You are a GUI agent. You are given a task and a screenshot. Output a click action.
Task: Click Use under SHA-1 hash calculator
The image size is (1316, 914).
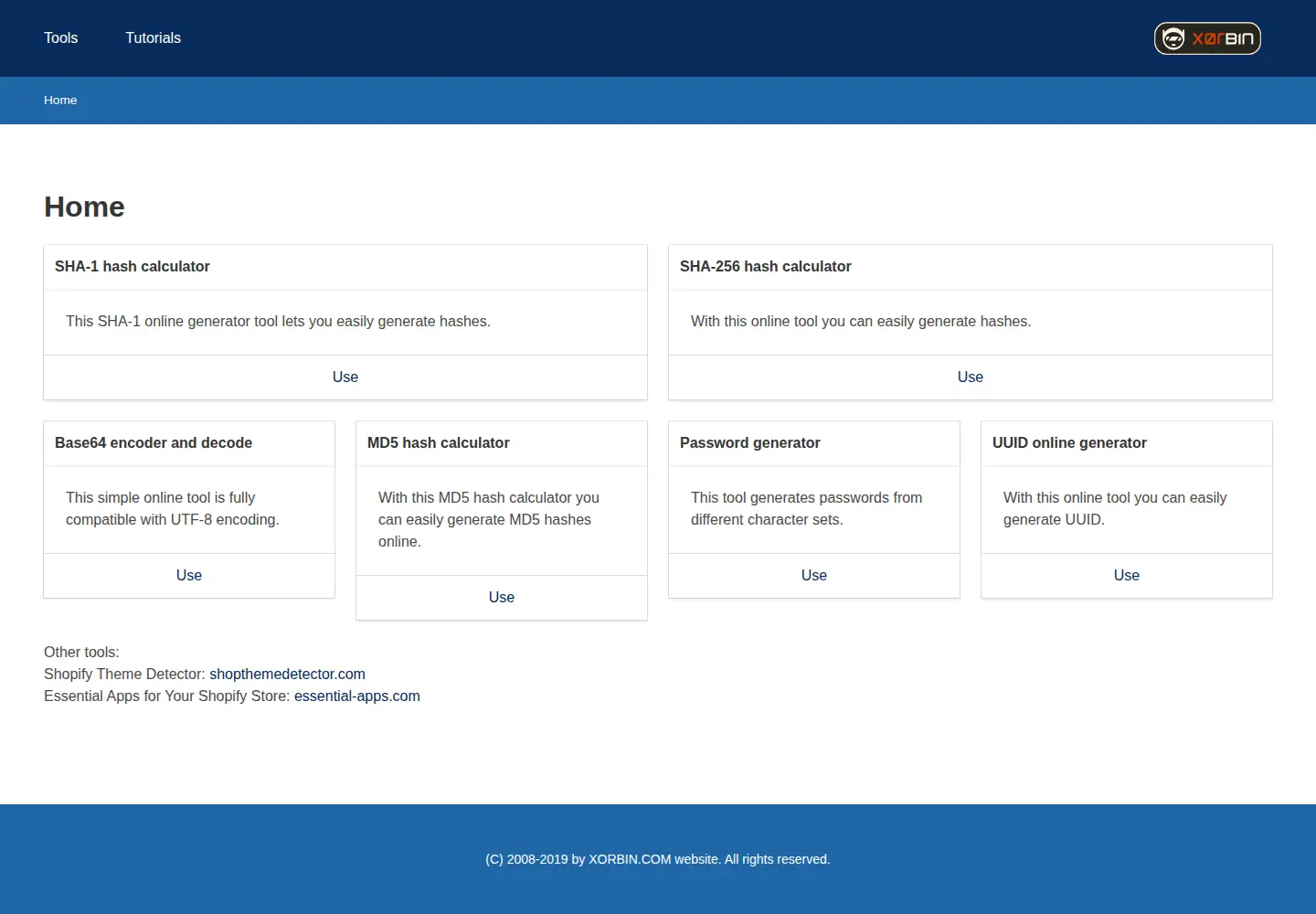[345, 377]
